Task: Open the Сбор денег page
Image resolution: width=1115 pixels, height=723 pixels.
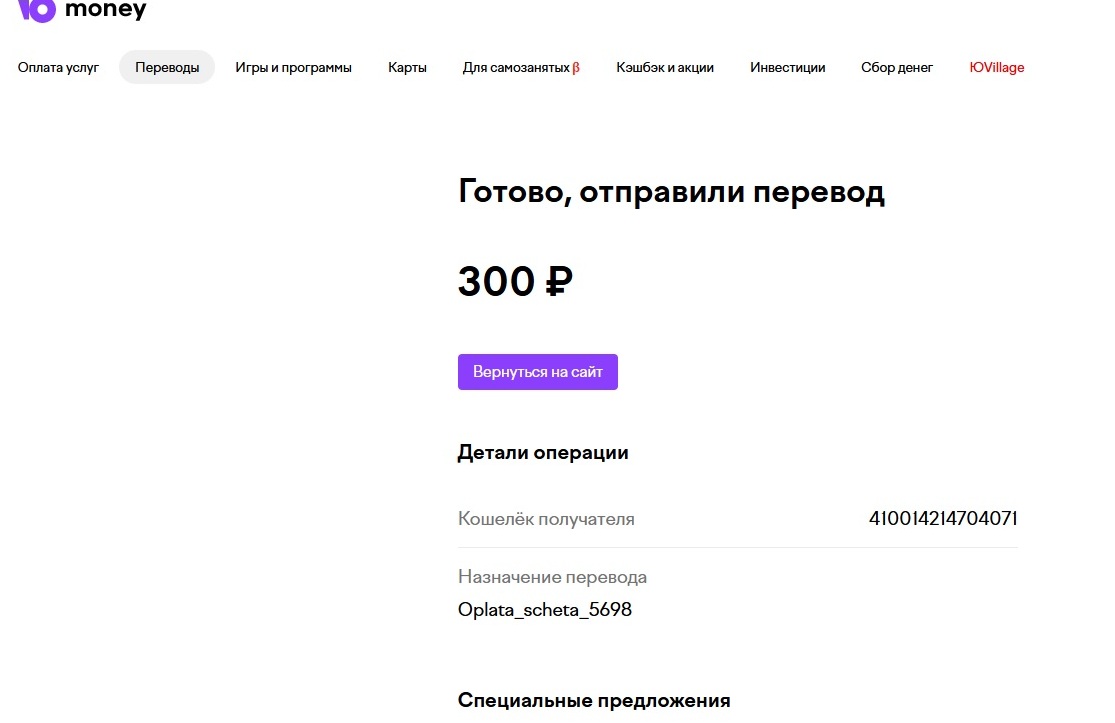Action: pos(897,68)
